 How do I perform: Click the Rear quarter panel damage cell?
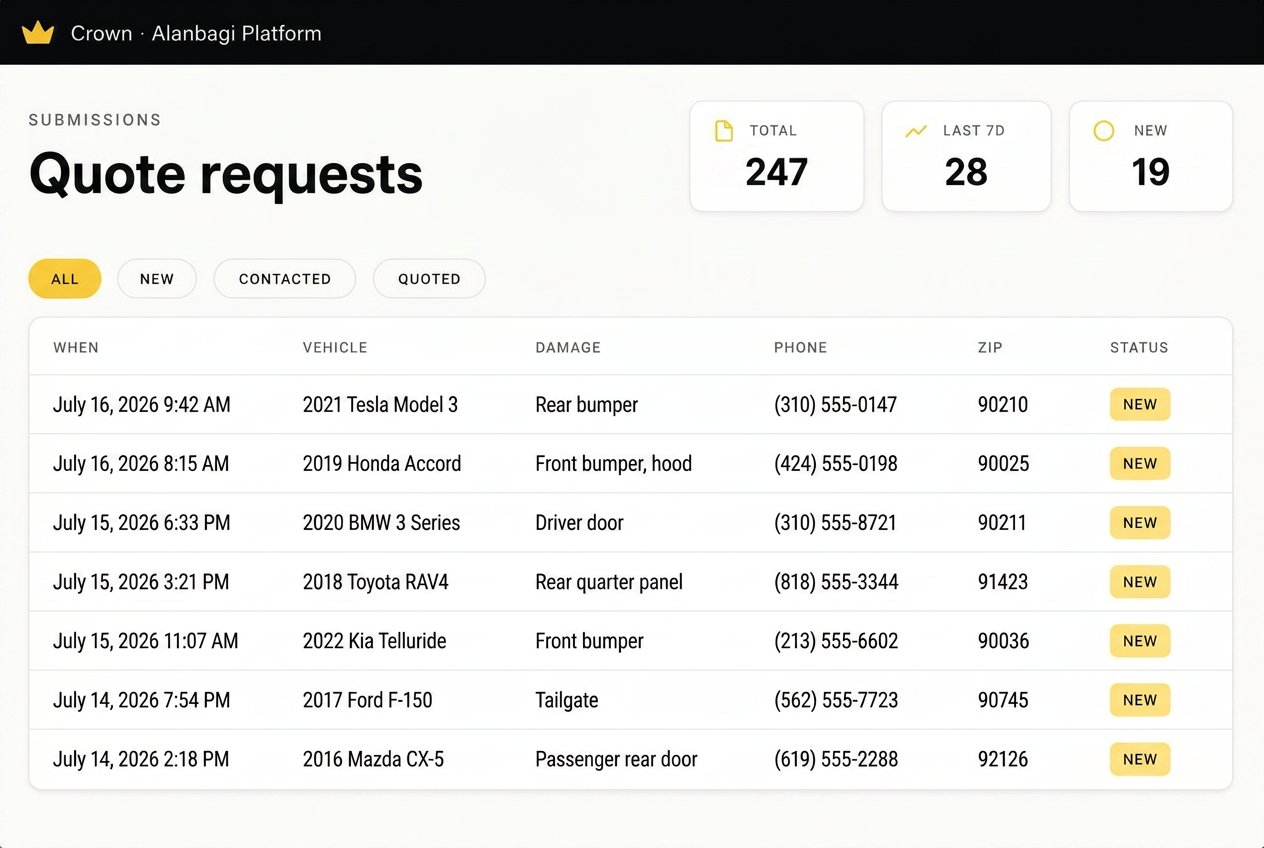pyautogui.click(x=609, y=582)
